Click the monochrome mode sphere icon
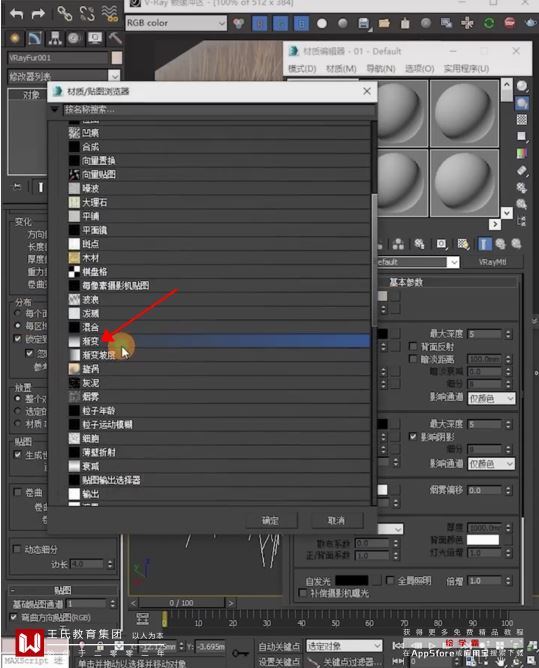539x668 pixels. tap(343, 23)
